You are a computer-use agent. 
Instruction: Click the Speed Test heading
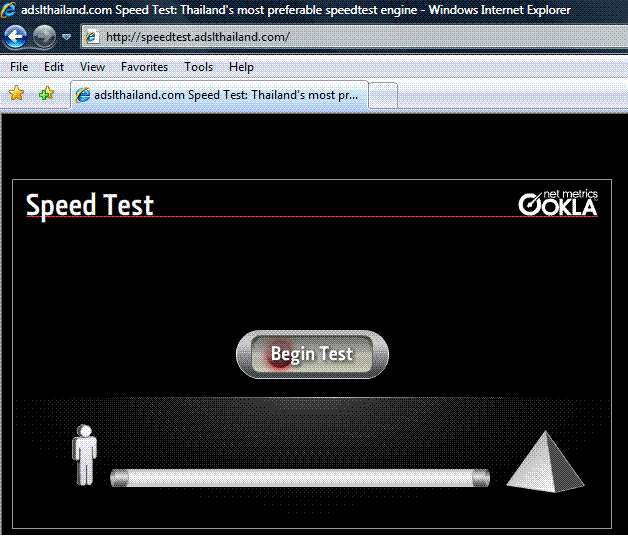coord(90,205)
